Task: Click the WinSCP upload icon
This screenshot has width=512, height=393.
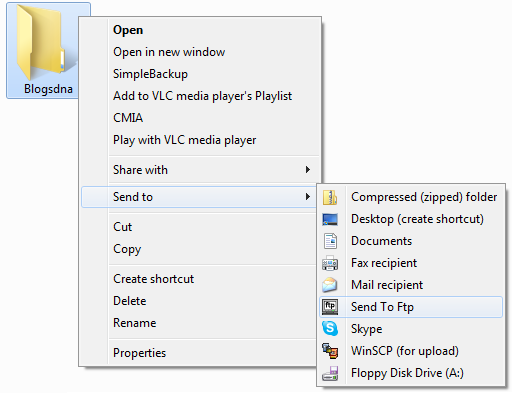Action: point(330,351)
